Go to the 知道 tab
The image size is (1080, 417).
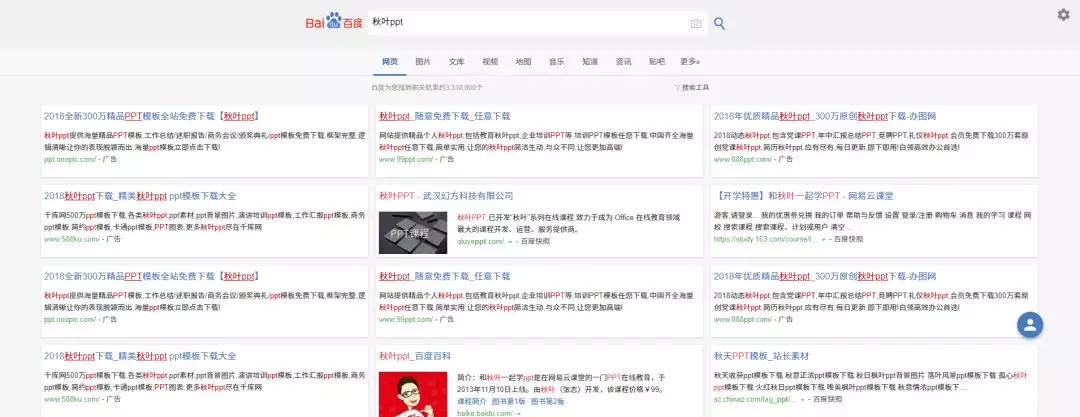(x=590, y=61)
